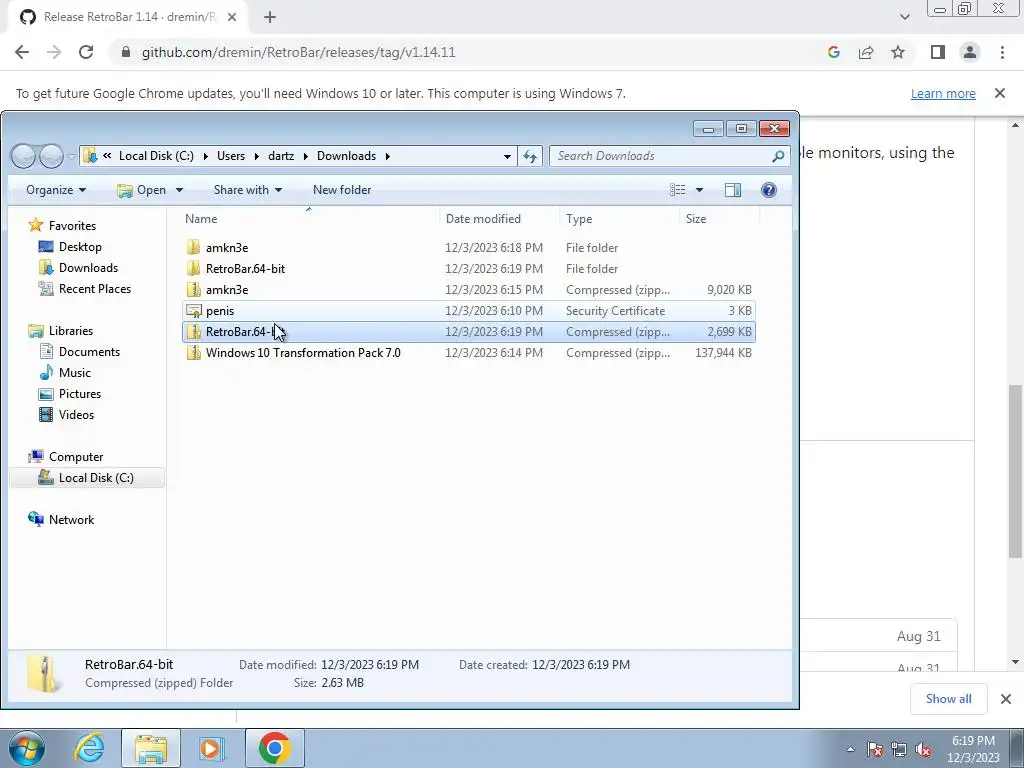
Task: Click the Explorer Forward navigation button
Action: tap(51, 155)
